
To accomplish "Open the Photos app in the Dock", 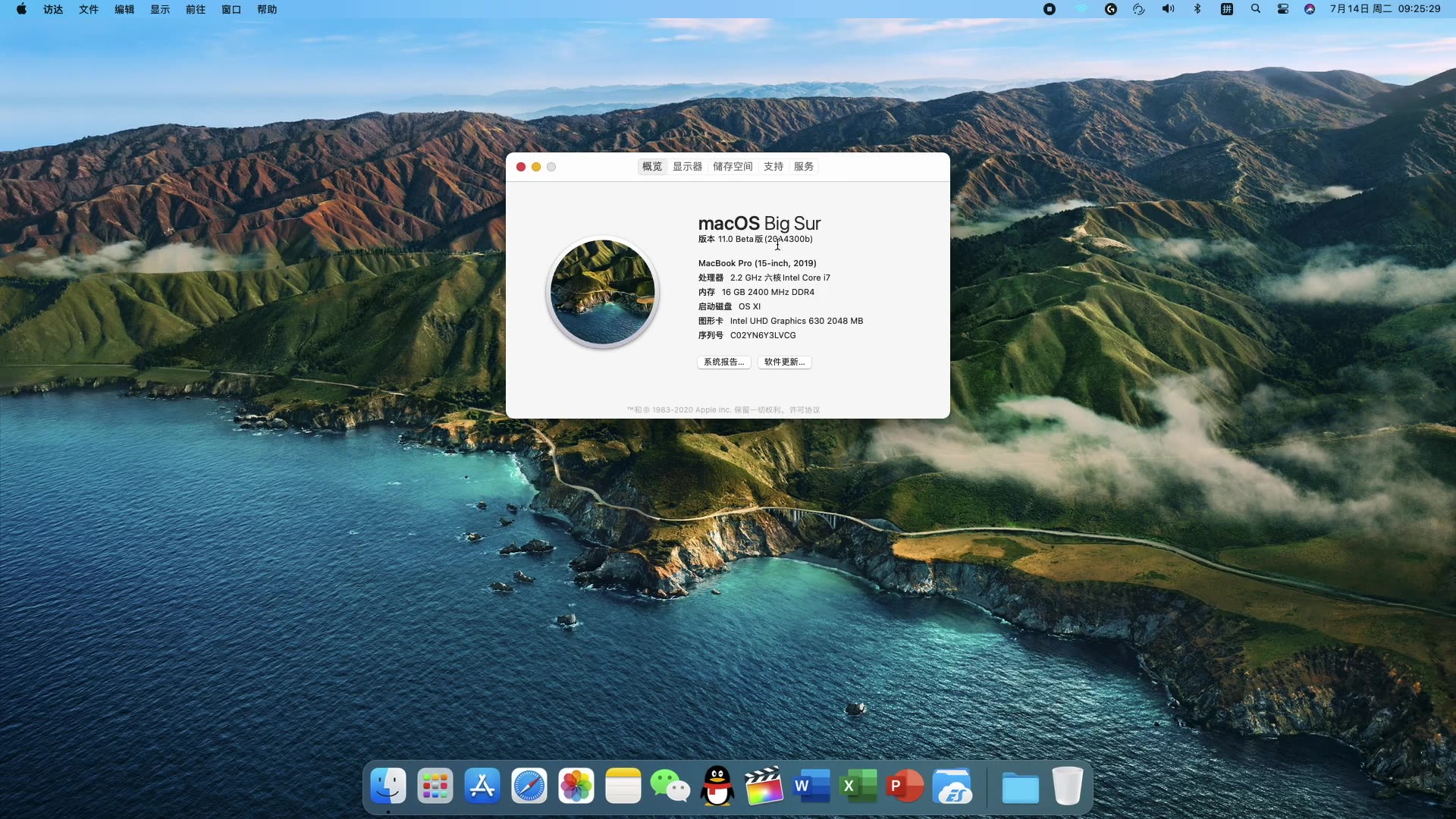I will click(x=576, y=786).
